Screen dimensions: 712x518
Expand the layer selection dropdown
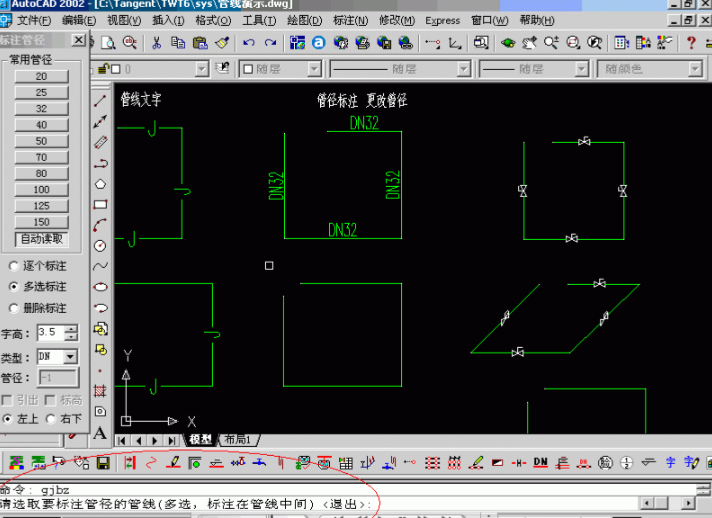click(202, 69)
